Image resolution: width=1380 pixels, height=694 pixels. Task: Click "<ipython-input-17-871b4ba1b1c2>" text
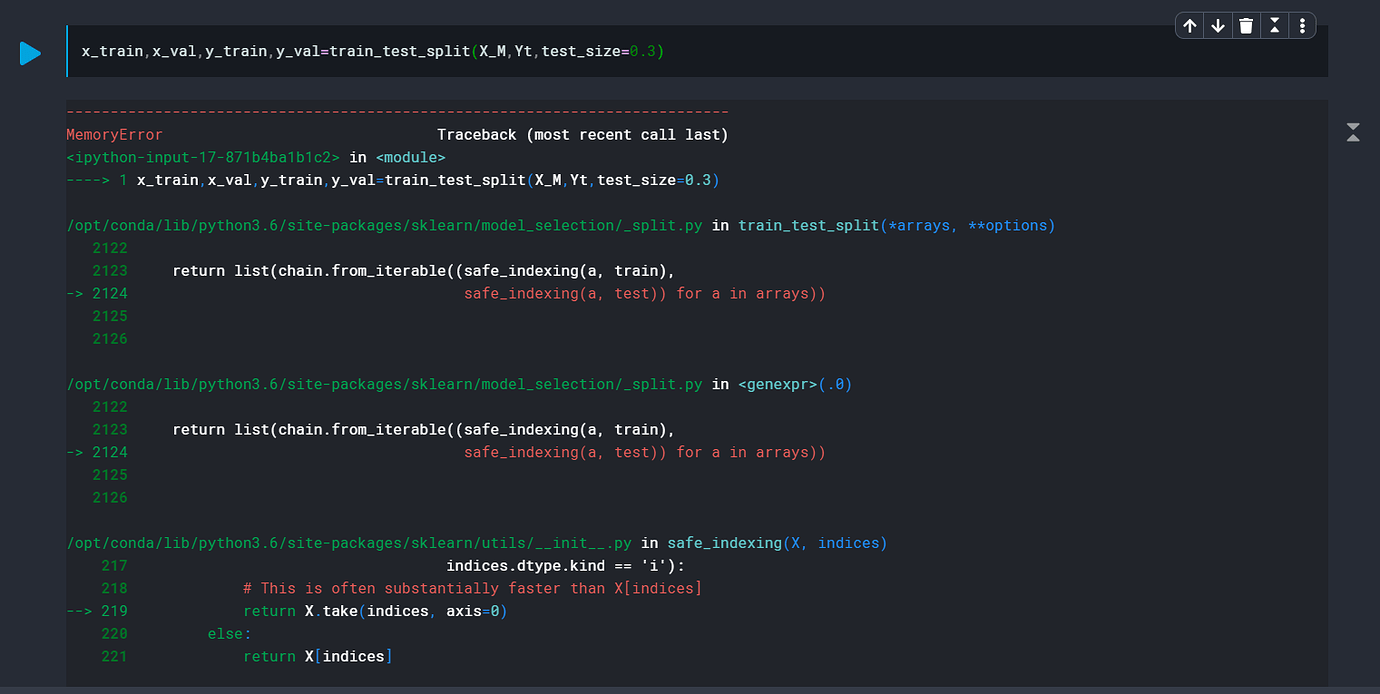tap(203, 158)
